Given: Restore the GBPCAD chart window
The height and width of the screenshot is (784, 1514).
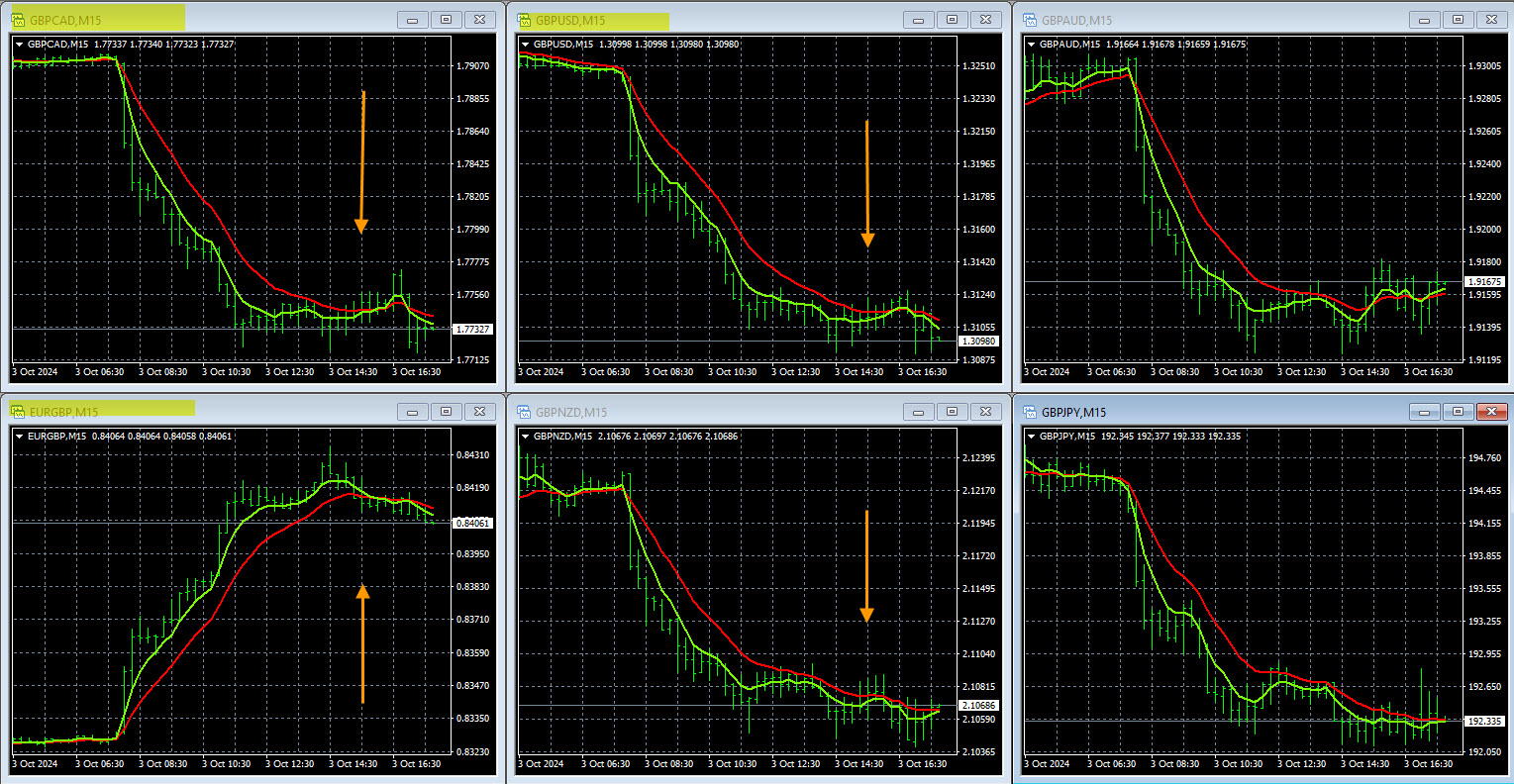Looking at the screenshot, I should [x=447, y=20].
